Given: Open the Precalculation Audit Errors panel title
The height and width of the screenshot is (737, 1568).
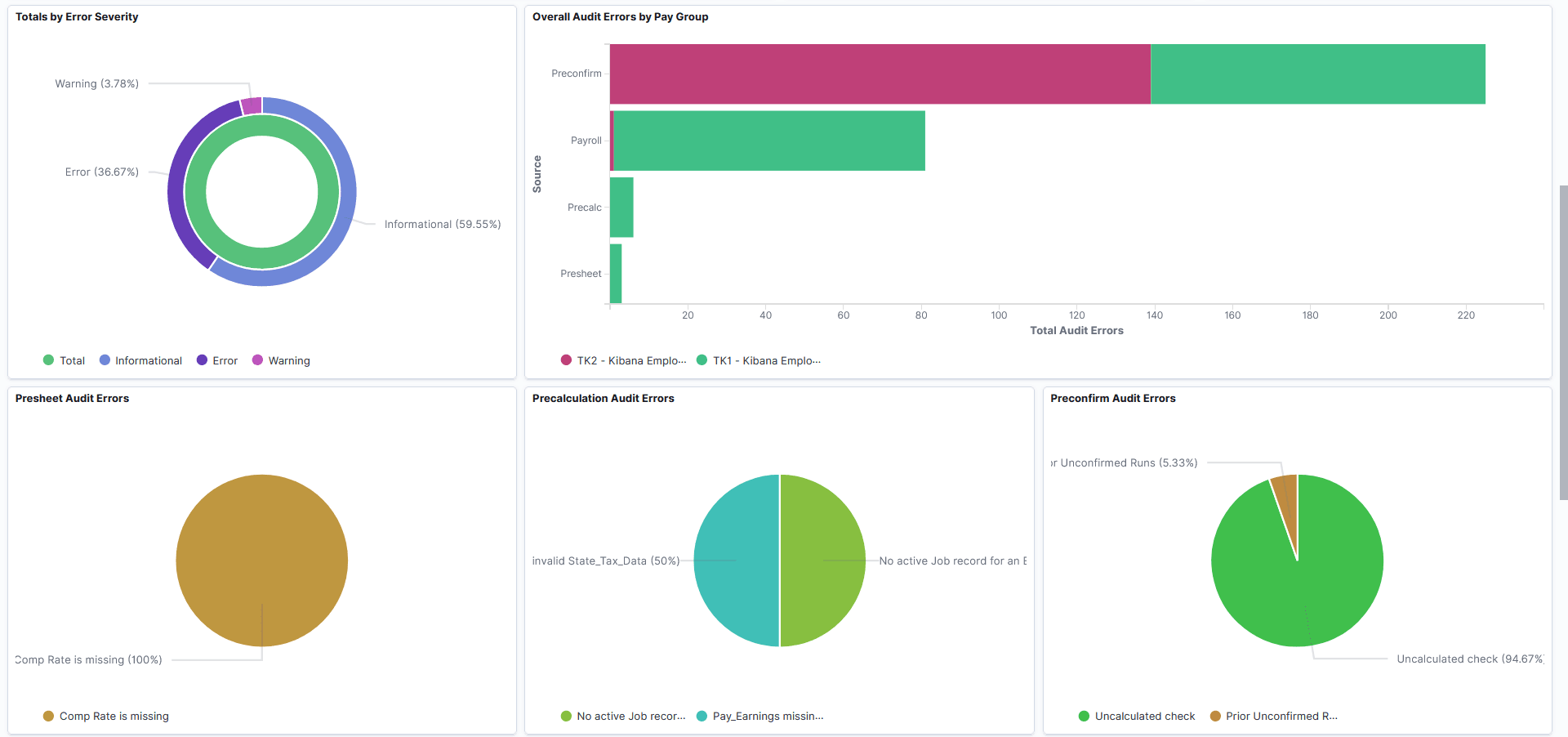Looking at the screenshot, I should pyautogui.click(x=603, y=398).
